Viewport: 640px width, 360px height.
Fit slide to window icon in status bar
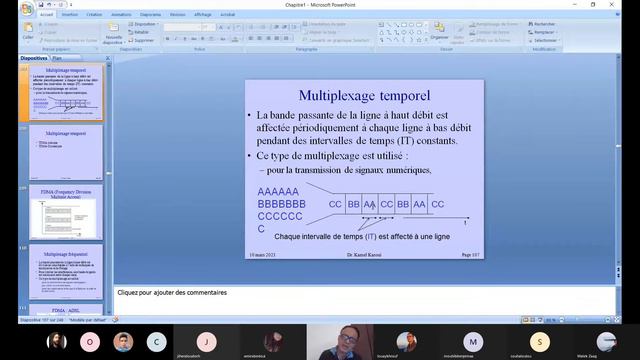coord(617,320)
